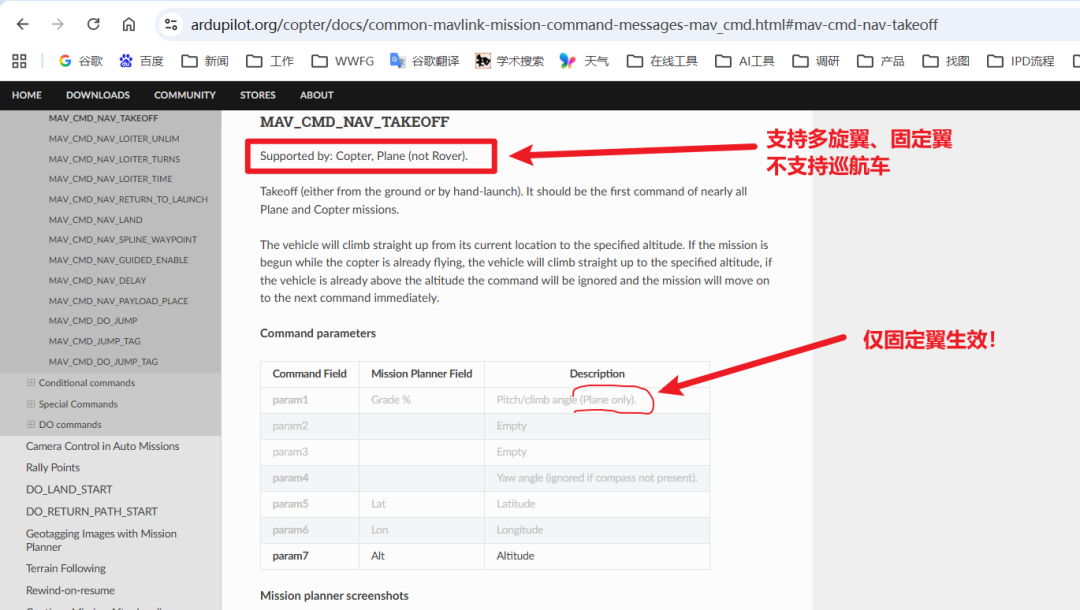Open DO_LAND_START sidebar link
Image resolution: width=1080 pixels, height=610 pixels.
click(x=69, y=490)
